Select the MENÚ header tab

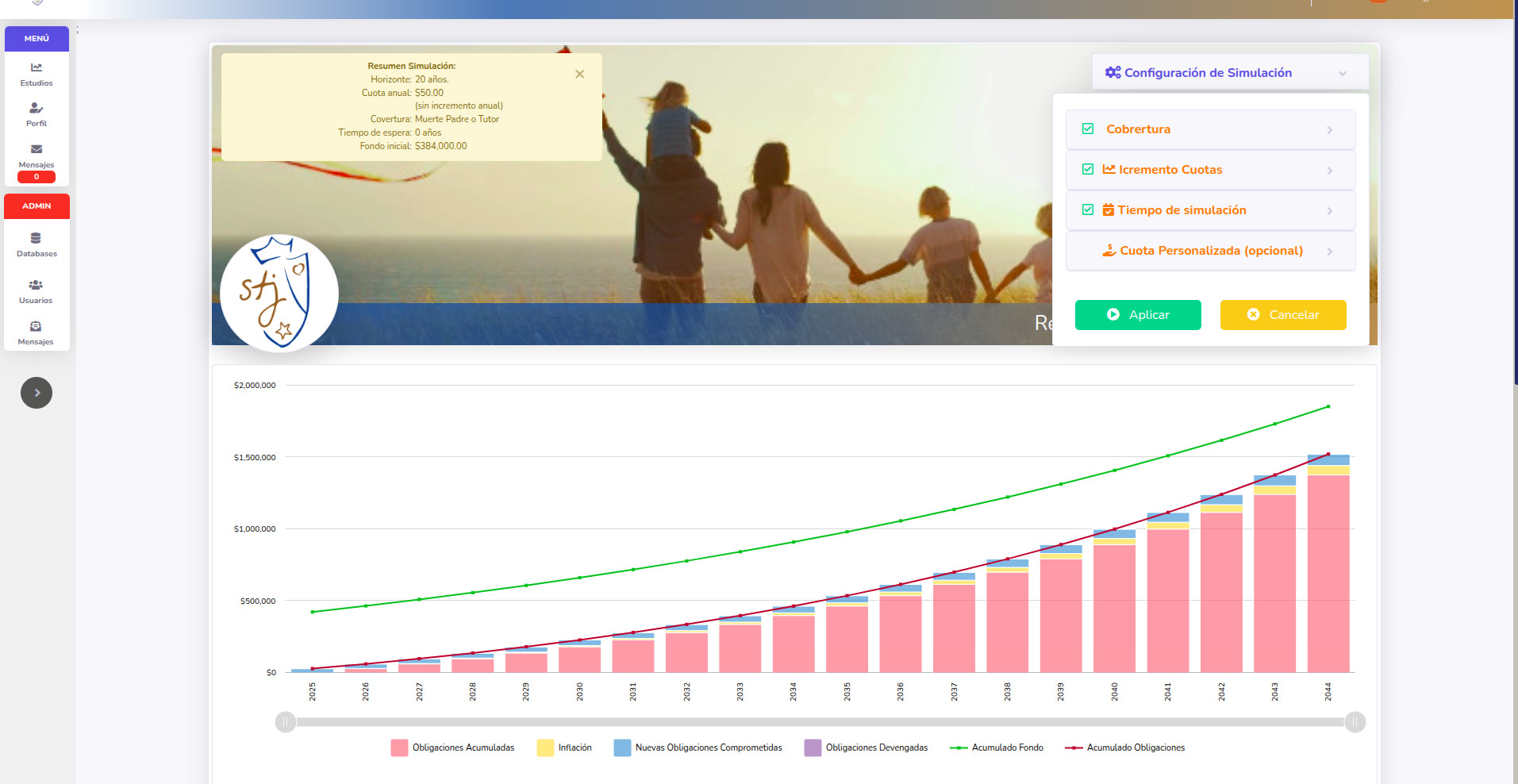(37, 39)
